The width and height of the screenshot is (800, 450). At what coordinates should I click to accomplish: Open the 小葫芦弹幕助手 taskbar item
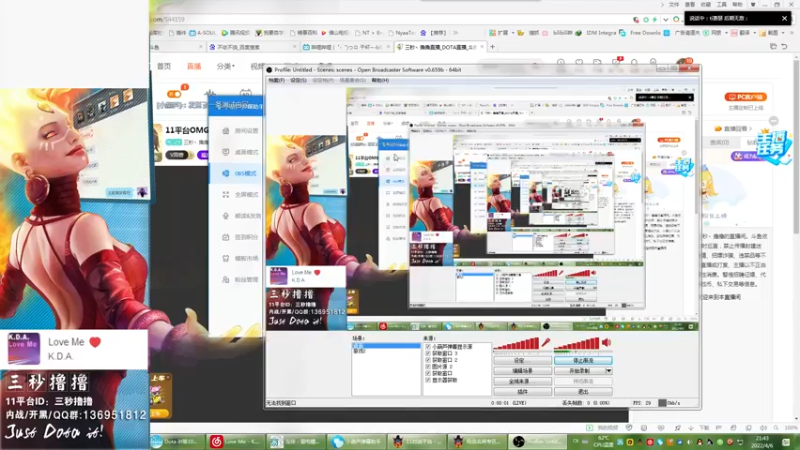click(356, 441)
